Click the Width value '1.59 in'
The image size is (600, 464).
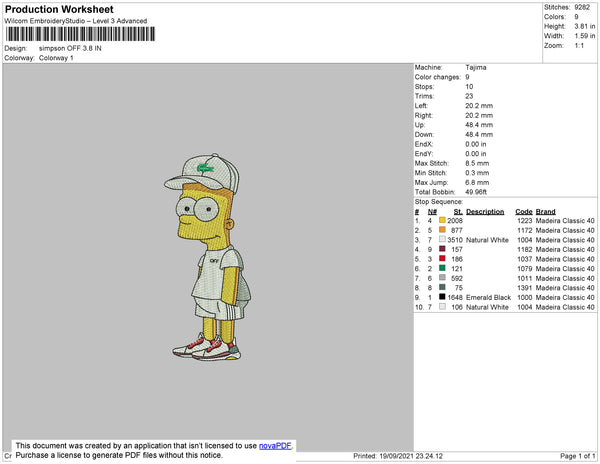[585, 36]
